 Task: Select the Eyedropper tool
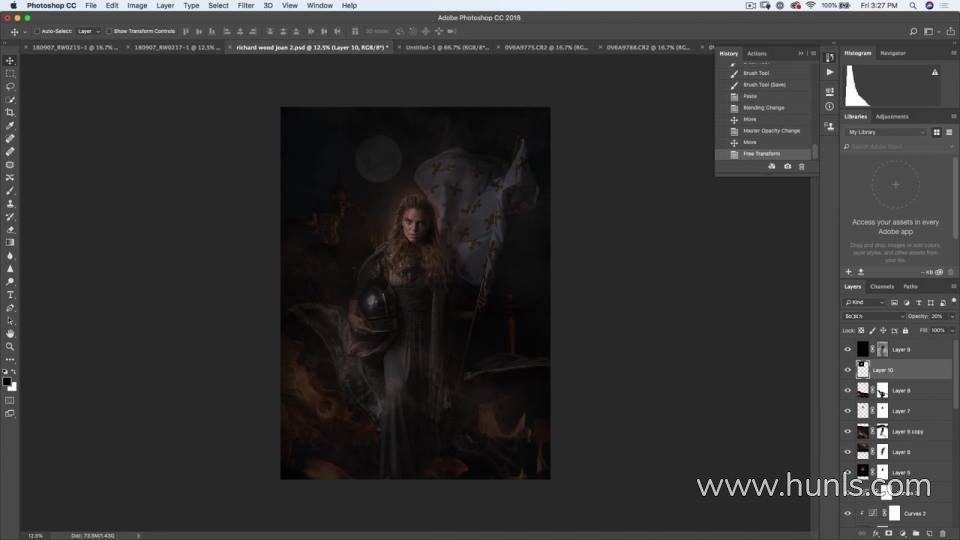coord(10,126)
